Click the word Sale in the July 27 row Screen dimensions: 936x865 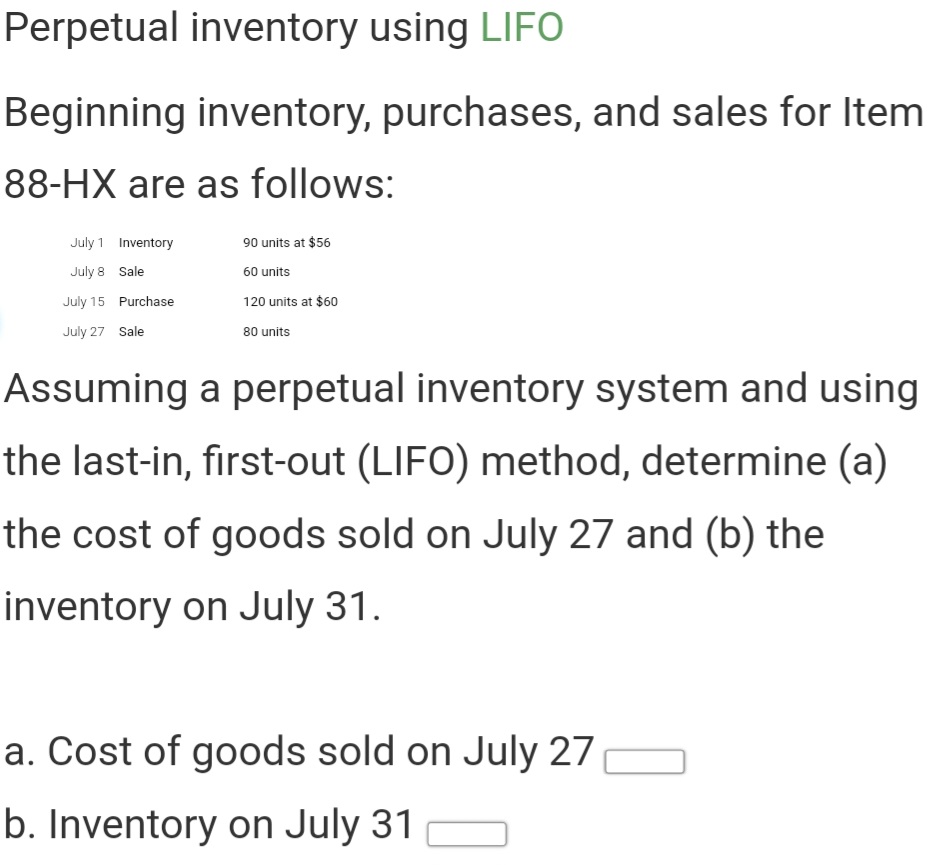click(x=130, y=331)
